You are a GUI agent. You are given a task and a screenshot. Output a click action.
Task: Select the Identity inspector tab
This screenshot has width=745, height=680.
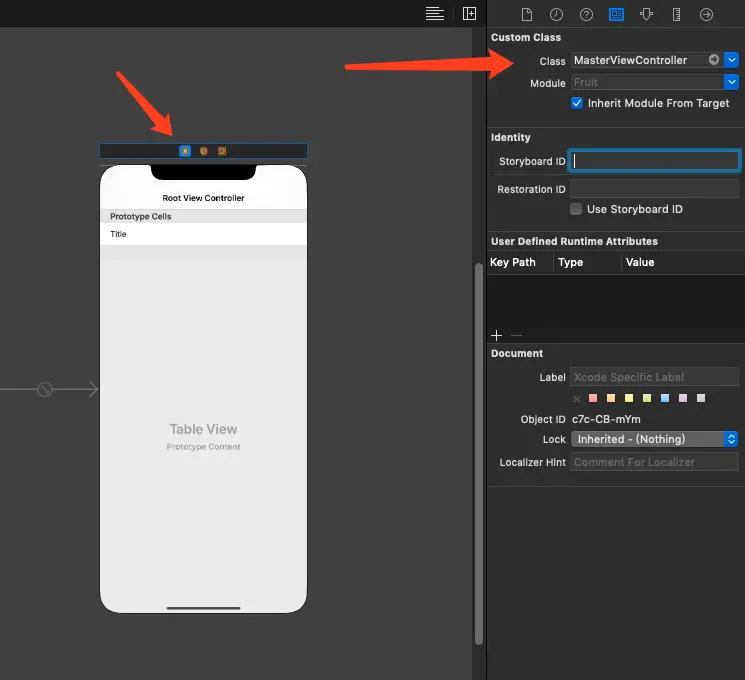[x=616, y=14]
